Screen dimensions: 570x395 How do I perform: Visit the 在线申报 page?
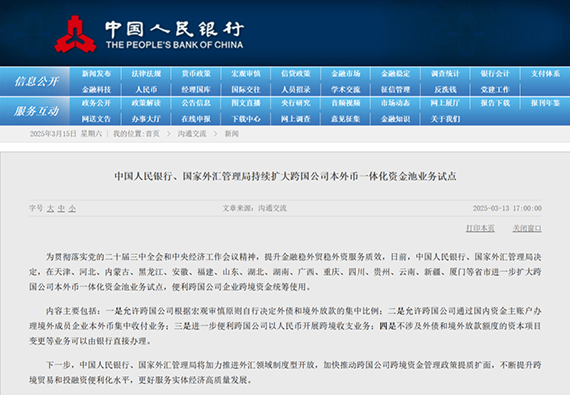click(196, 119)
